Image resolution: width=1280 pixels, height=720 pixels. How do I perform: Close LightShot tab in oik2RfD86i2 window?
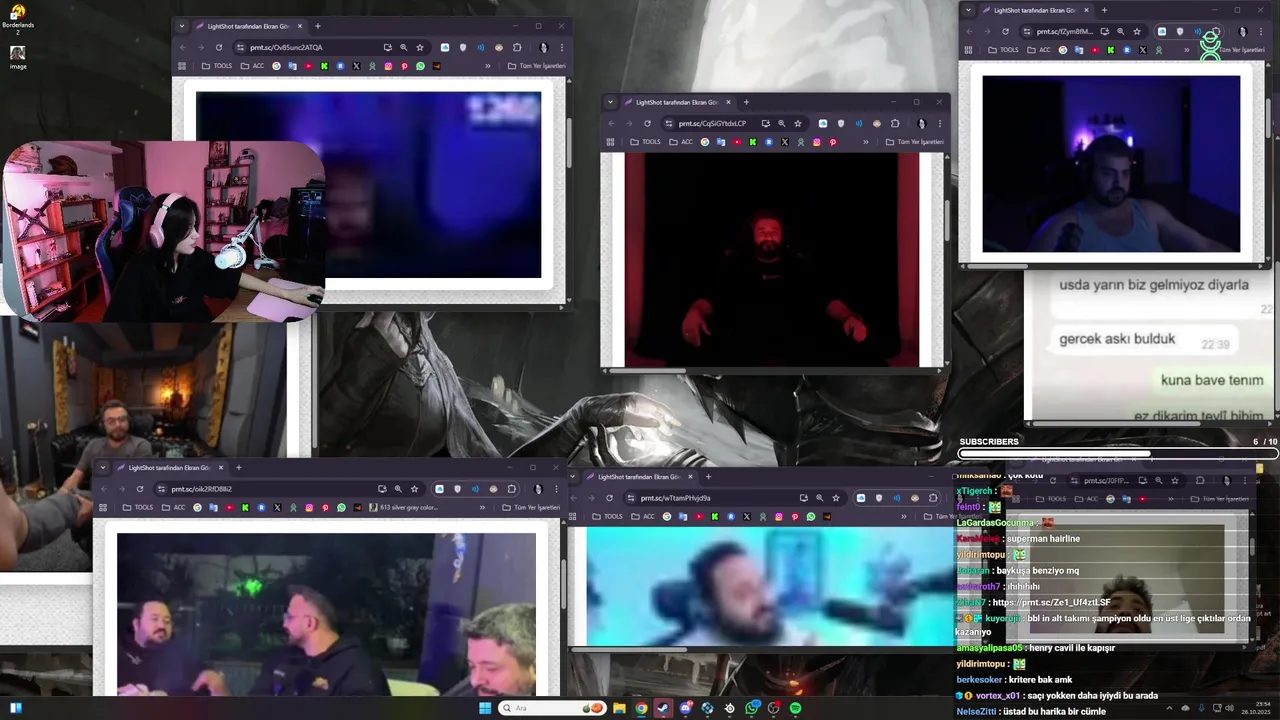pos(221,467)
